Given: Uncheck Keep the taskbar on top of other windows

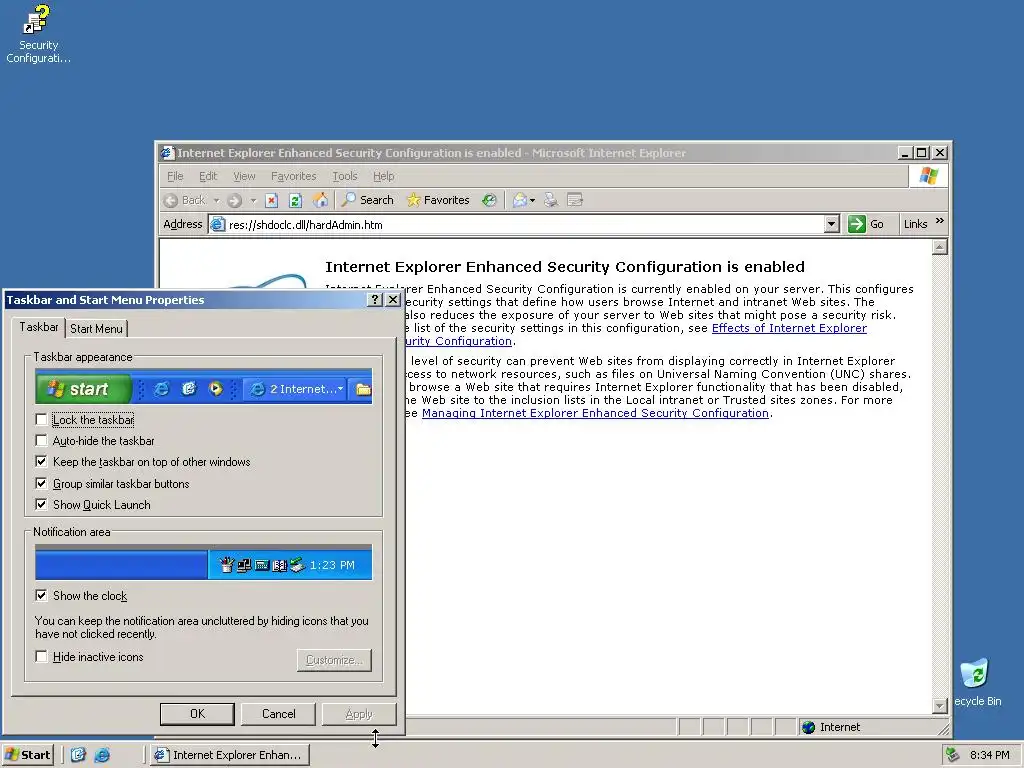Looking at the screenshot, I should coord(41,462).
